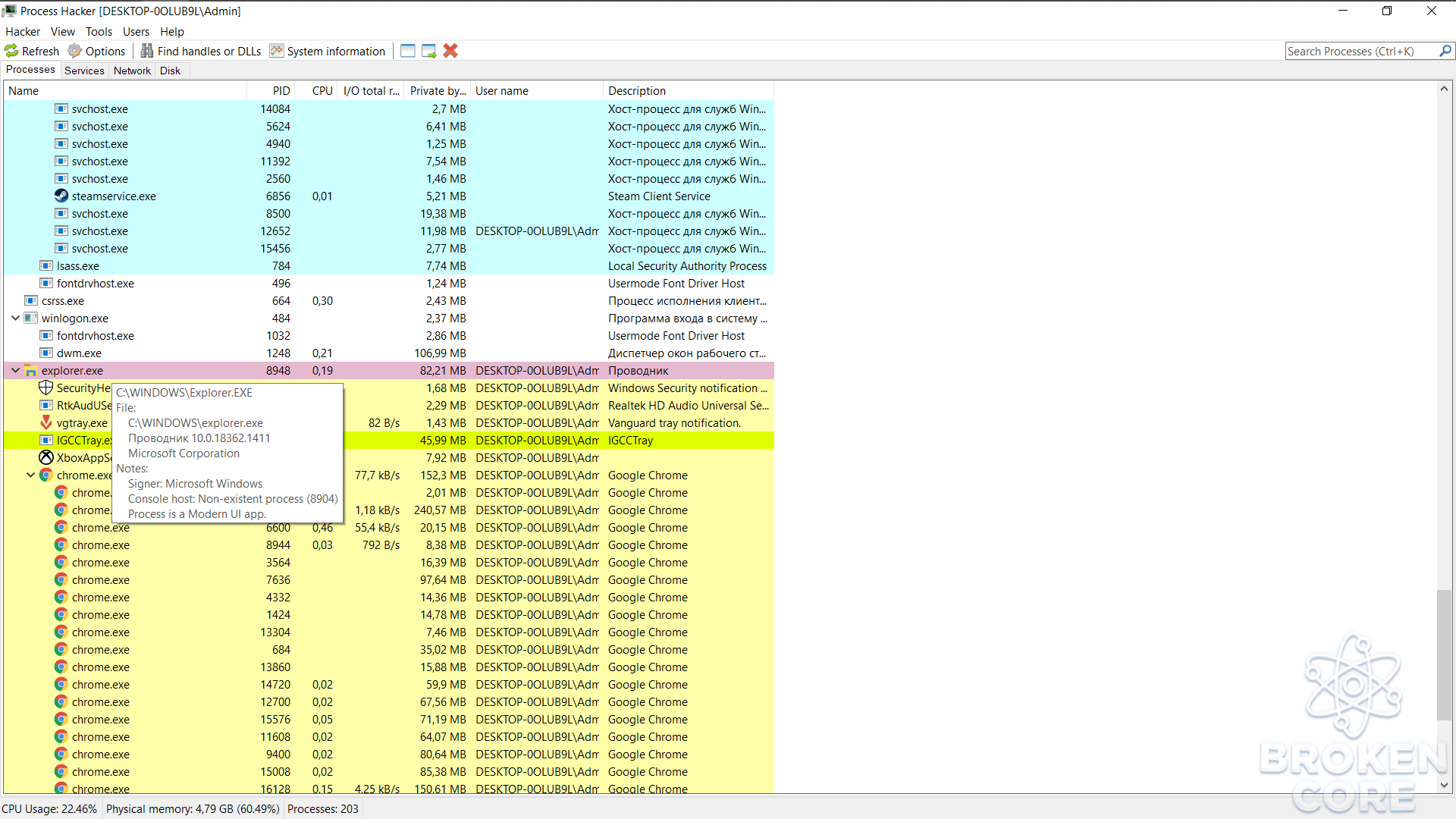Open System information chart icon
Image resolution: width=1456 pixels, height=819 pixels.
(x=277, y=51)
